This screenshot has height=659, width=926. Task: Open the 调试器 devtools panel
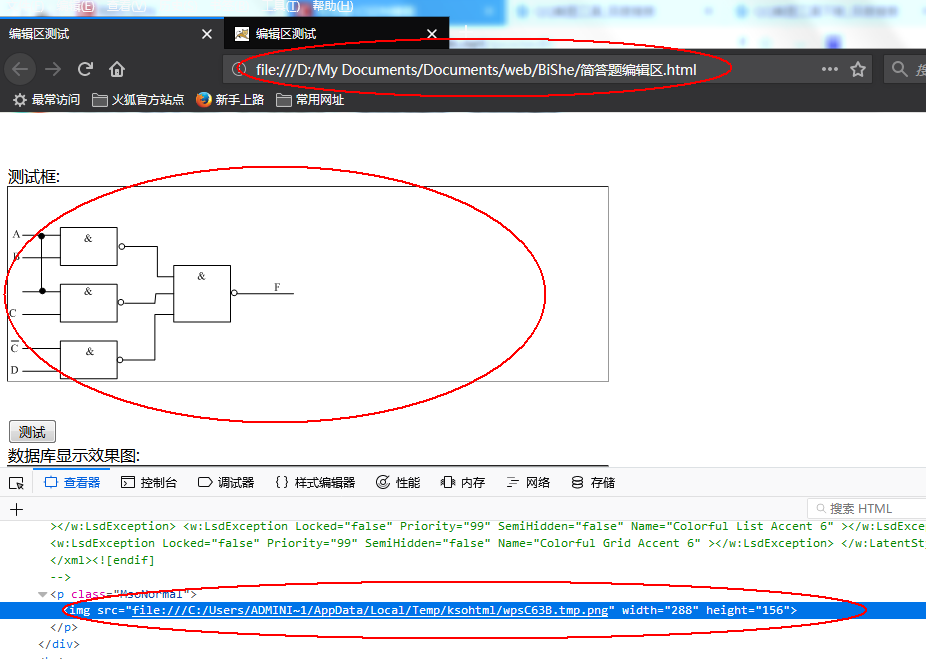226,482
